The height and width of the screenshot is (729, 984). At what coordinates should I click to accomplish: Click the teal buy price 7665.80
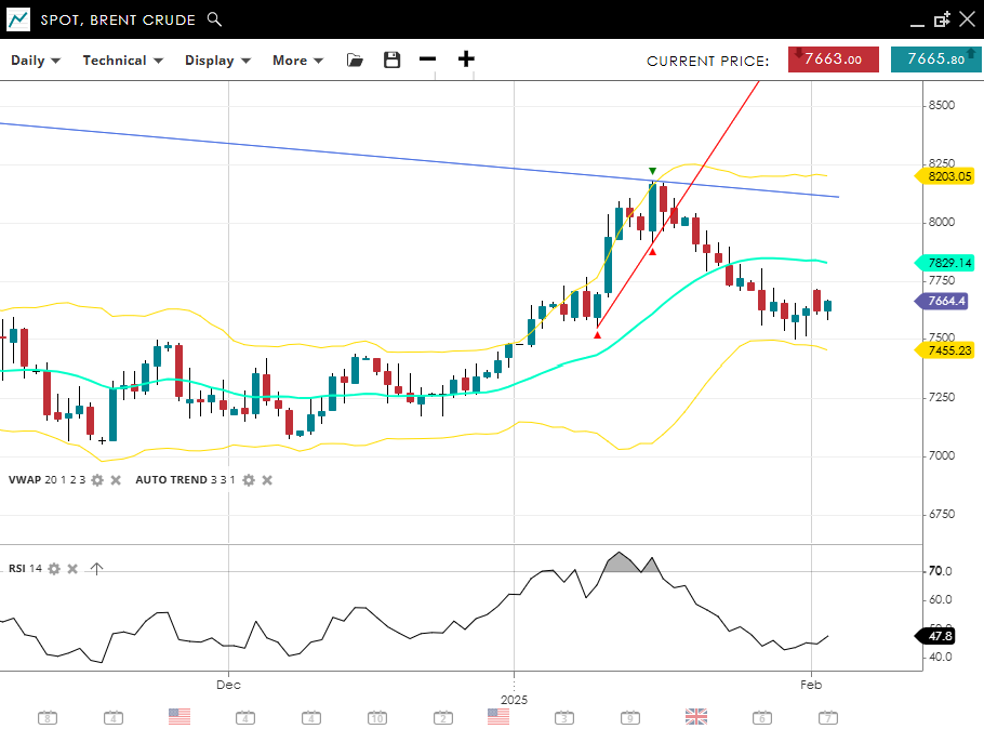935,59
